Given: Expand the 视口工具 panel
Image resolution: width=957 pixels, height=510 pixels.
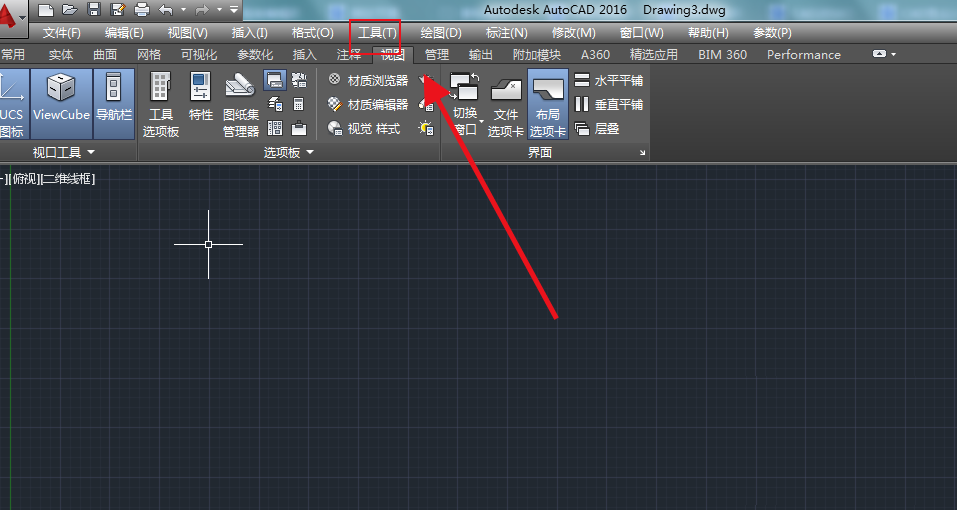Looking at the screenshot, I should (64, 153).
